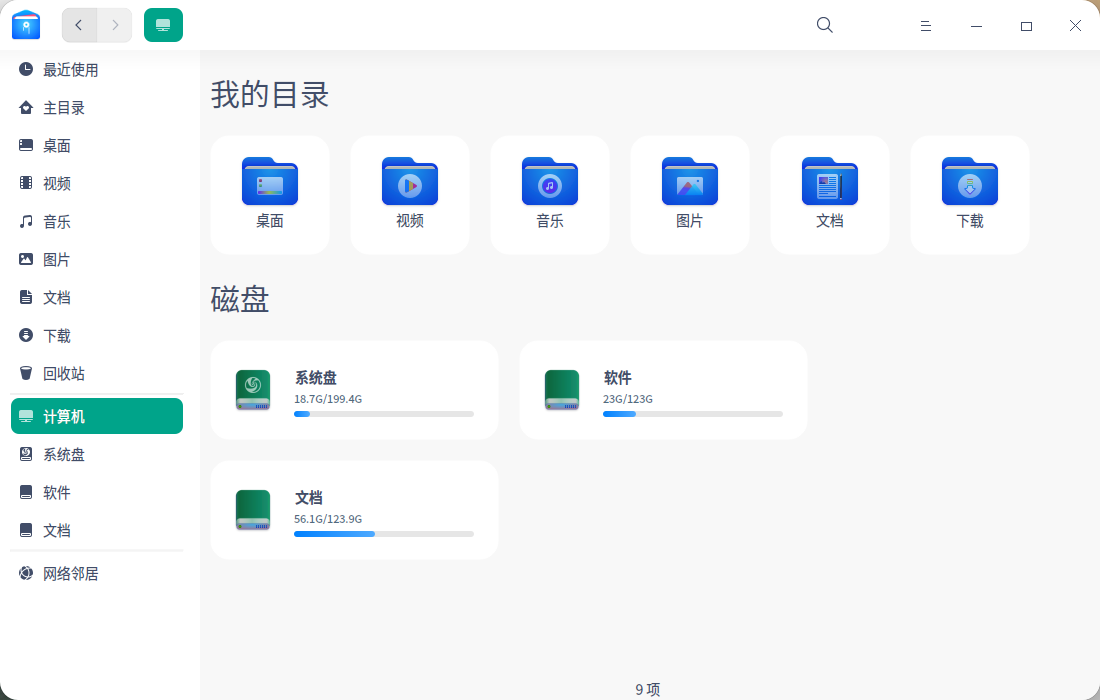Open 视频 from the sidebar
1100x700 pixels.
tap(97, 183)
